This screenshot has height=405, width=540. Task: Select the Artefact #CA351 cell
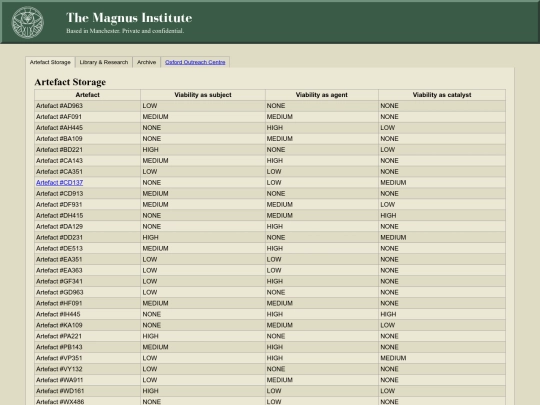[87, 172]
